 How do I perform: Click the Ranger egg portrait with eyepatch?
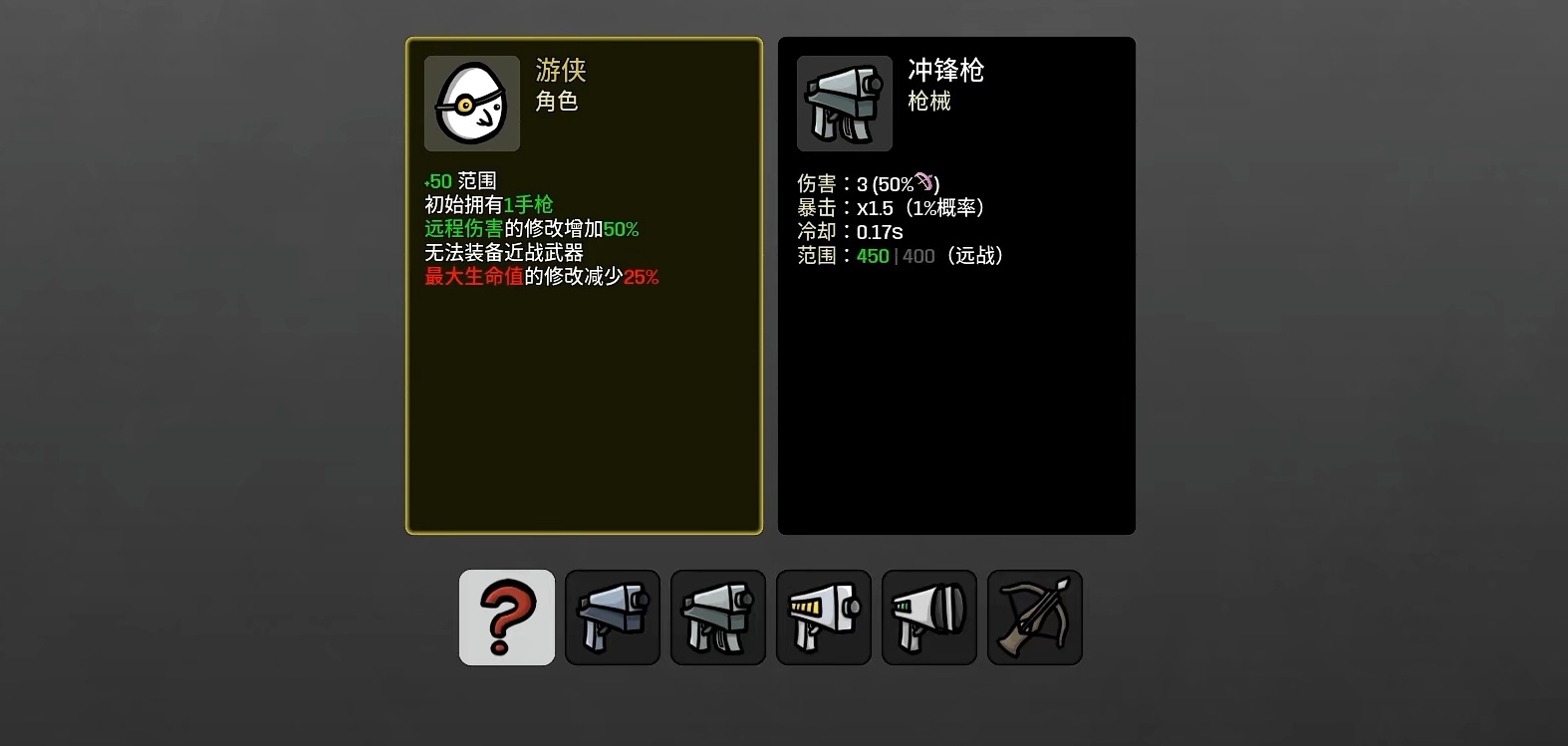pos(472,104)
